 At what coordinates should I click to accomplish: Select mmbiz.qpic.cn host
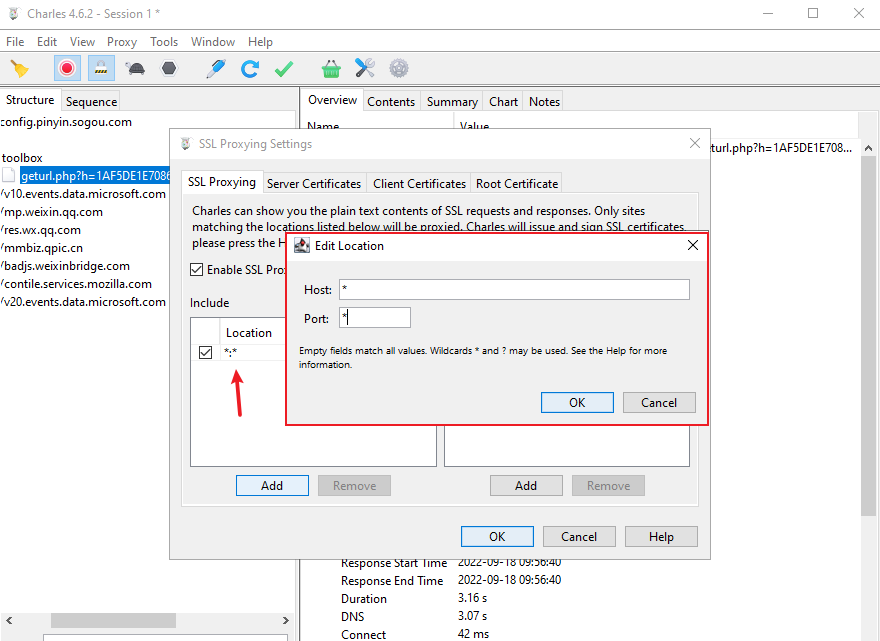(43, 248)
